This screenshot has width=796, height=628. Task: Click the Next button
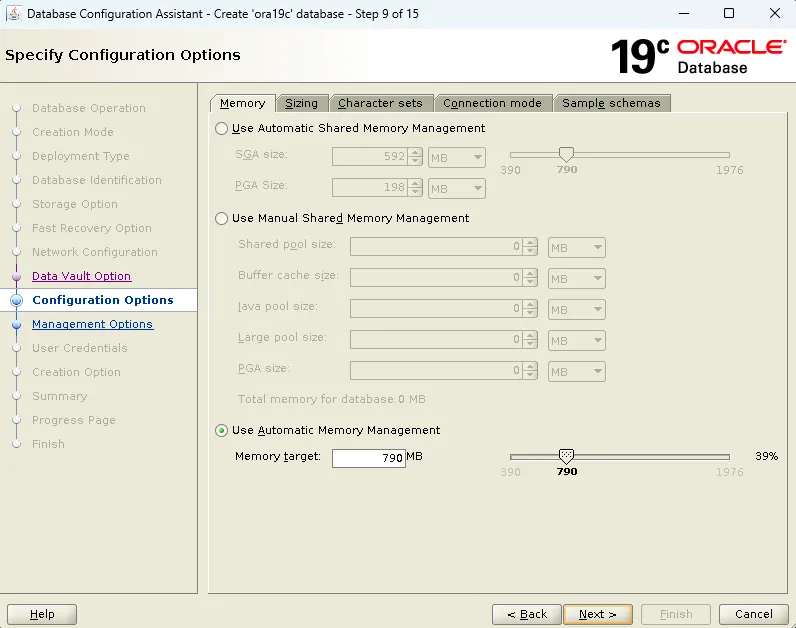point(598,614)
